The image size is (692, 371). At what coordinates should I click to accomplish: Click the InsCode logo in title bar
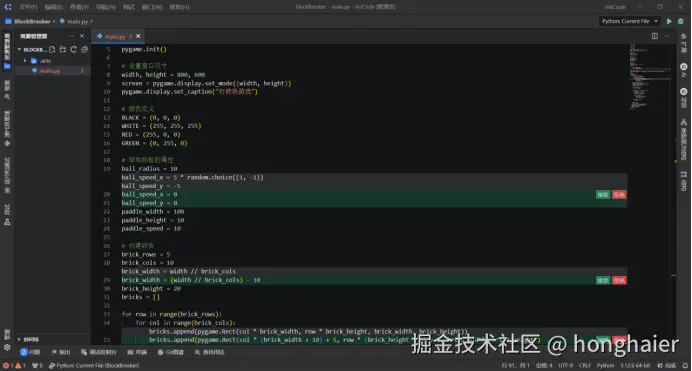8,7
